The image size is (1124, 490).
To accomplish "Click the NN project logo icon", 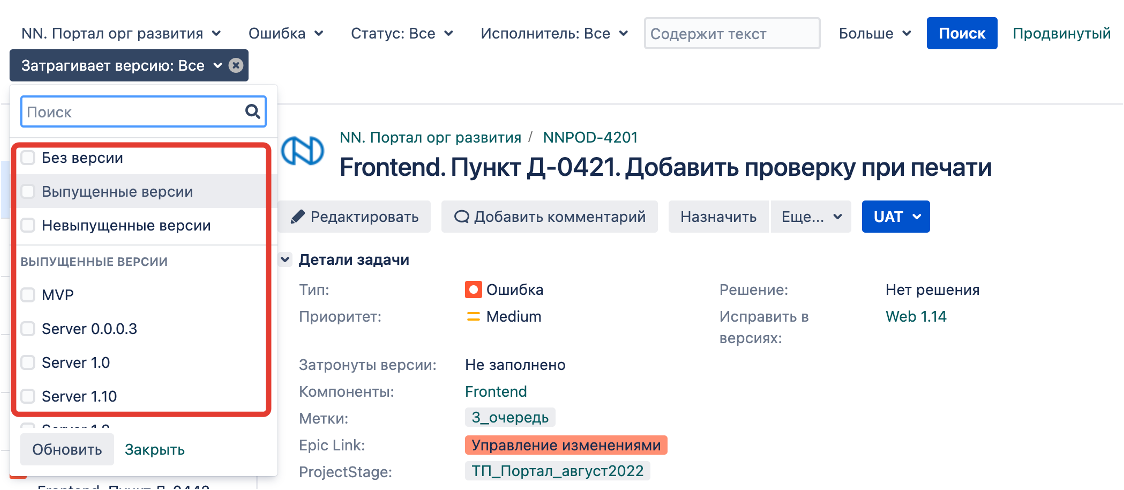I will click(x=302, y=151).
